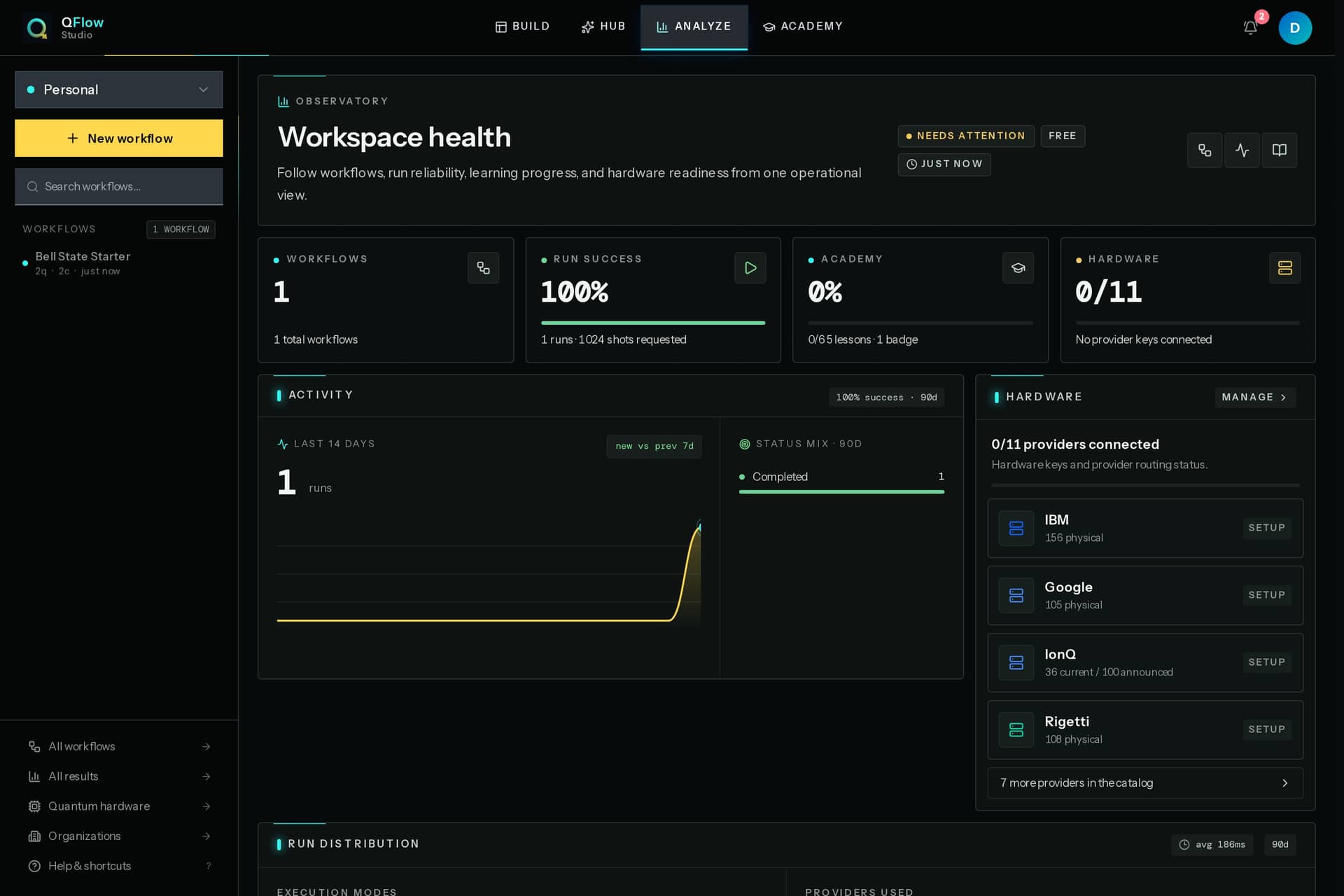The height and width of the screenshot is (896, 1344).
Task: Click the arrow beside Quantum hardware
Action: point(206,806)
